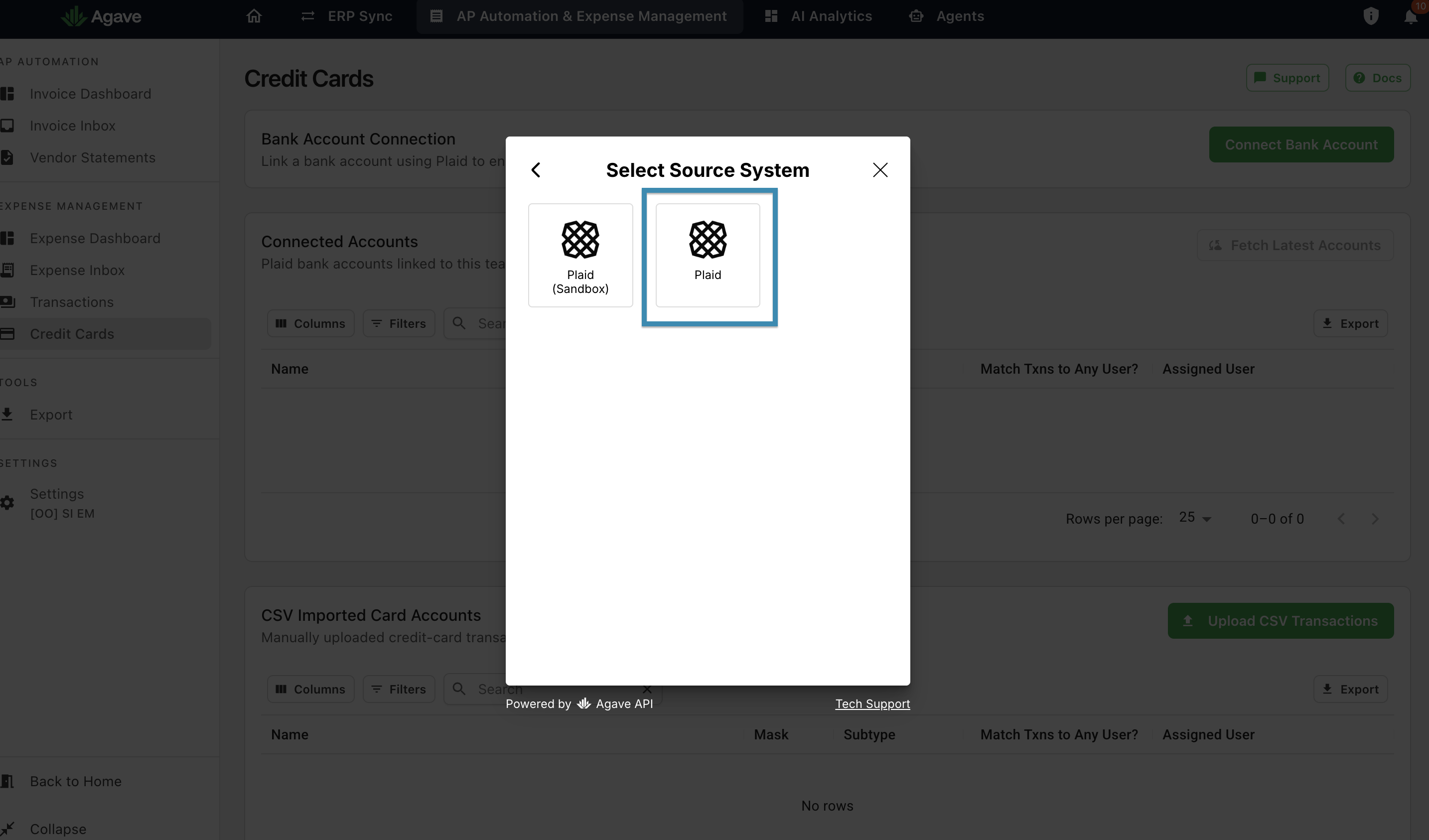1429x840 pixels.
Task: Close the Select Source System dialog
Action: click(x=880, y=170)
